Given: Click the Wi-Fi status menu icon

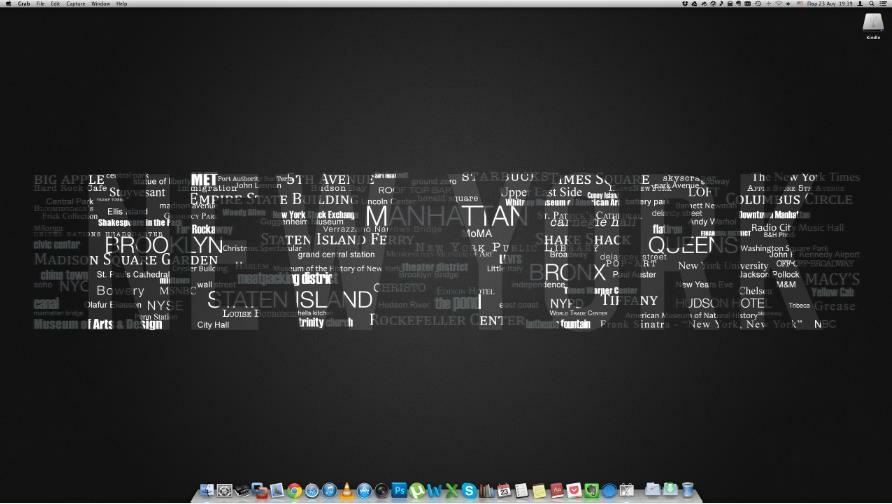Looking at the screenshot, I should (x=779, y=3).
